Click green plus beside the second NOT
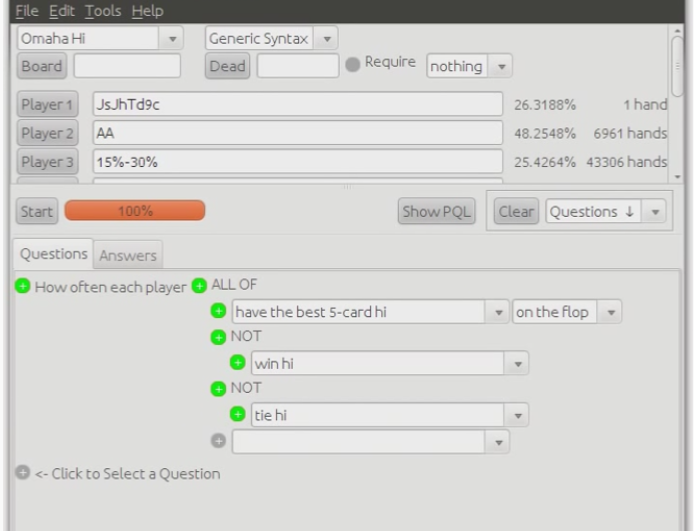 tap(218, 389)
